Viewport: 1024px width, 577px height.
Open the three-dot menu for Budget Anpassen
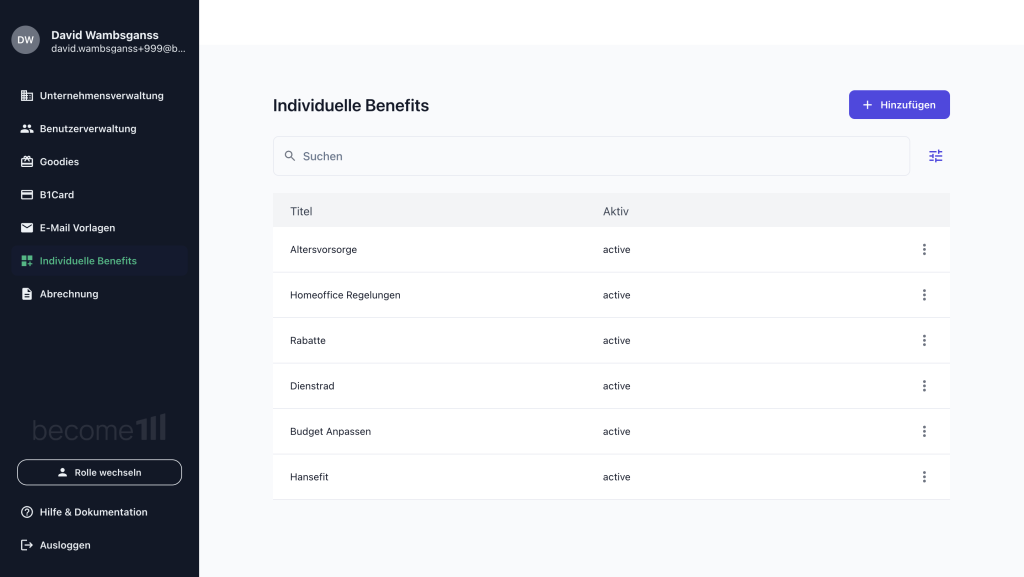[924, 431]
